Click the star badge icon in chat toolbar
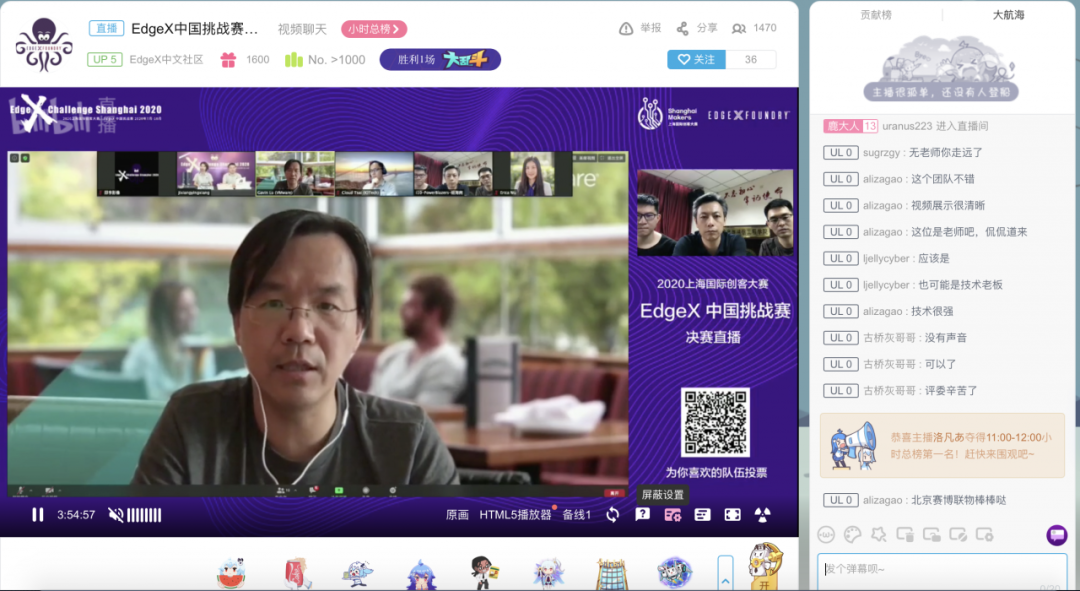 (879, 534)
